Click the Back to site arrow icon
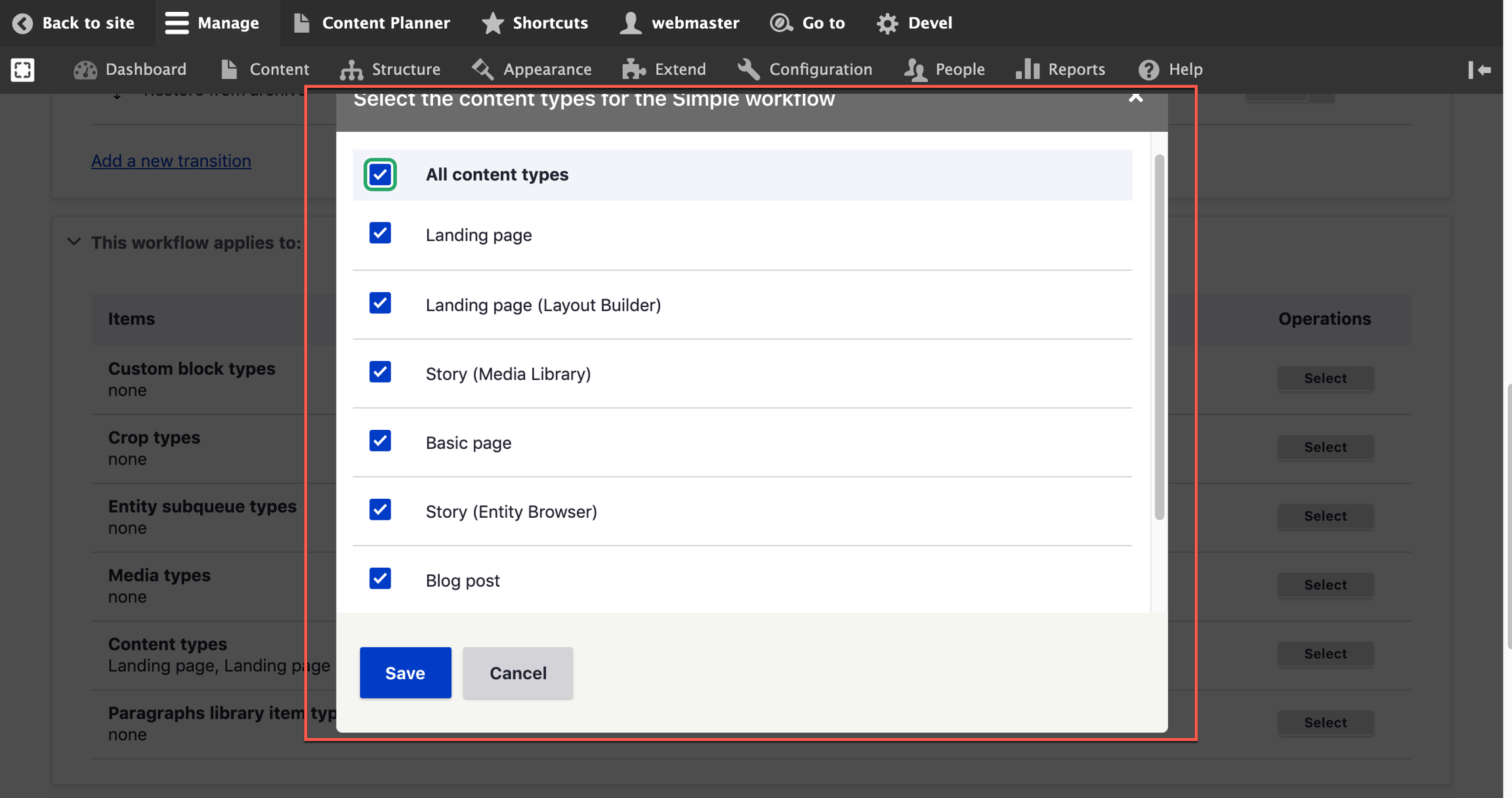This screenshot has width=1512, height=798. point(22,23)
